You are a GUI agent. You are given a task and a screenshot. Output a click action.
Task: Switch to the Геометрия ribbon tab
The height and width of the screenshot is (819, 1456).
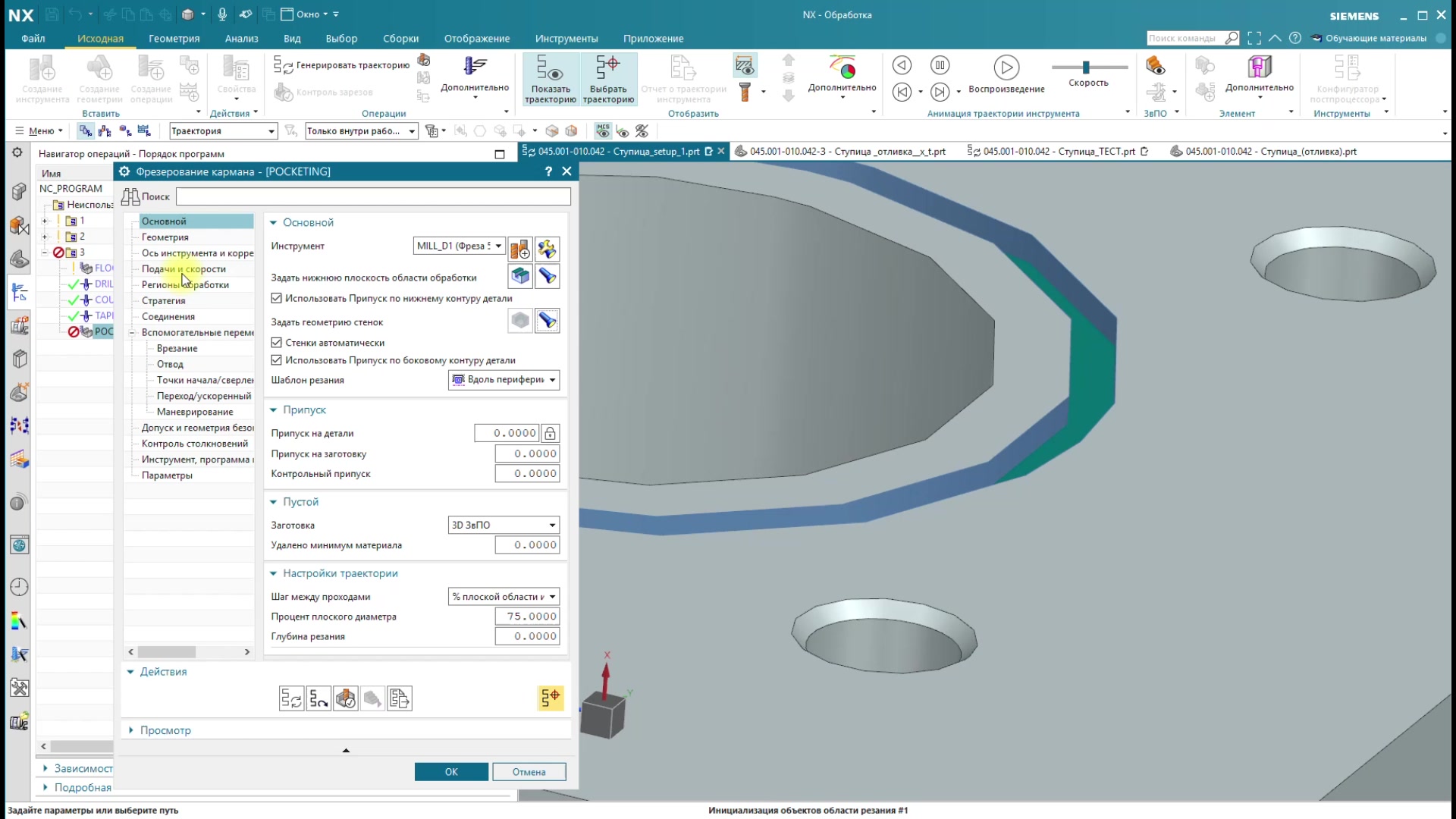(x=174, y=39)
